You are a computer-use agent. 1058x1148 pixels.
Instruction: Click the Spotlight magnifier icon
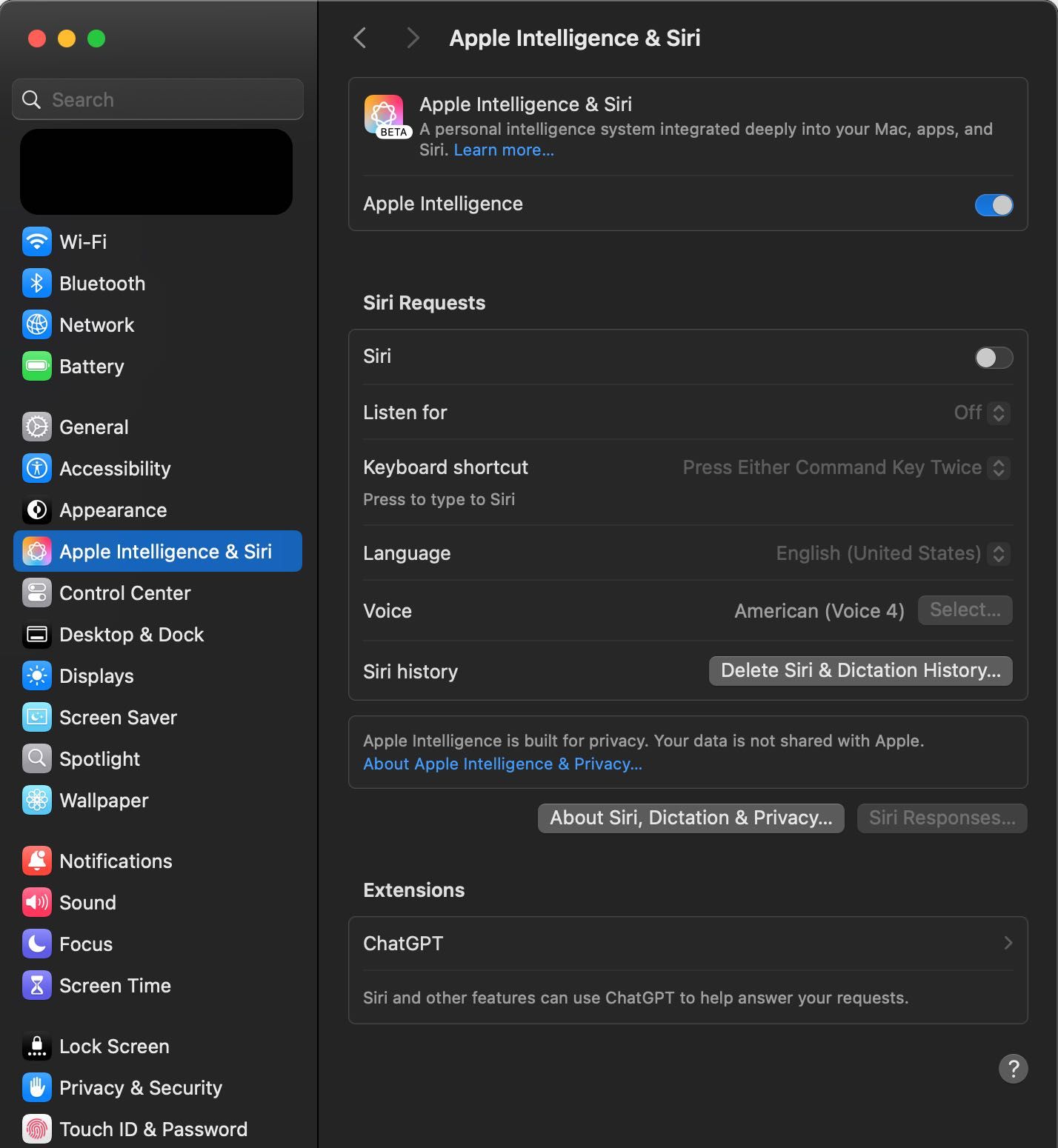coord(37,758)
